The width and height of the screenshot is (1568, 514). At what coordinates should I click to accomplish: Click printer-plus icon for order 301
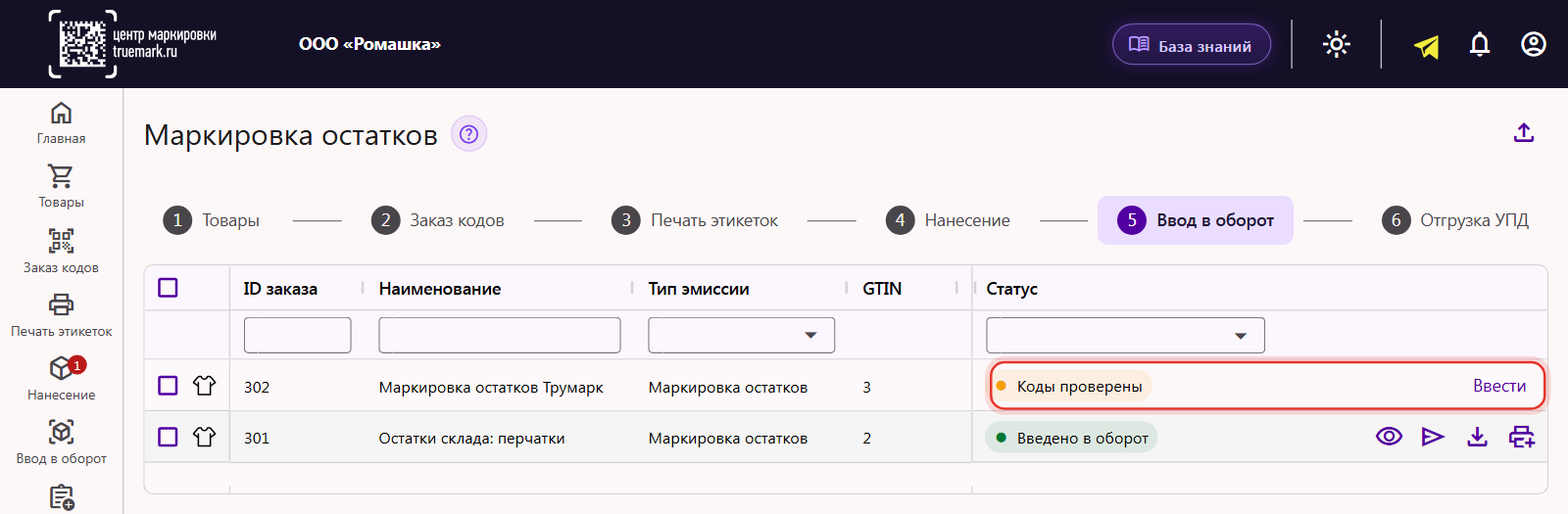[1521, 437]
